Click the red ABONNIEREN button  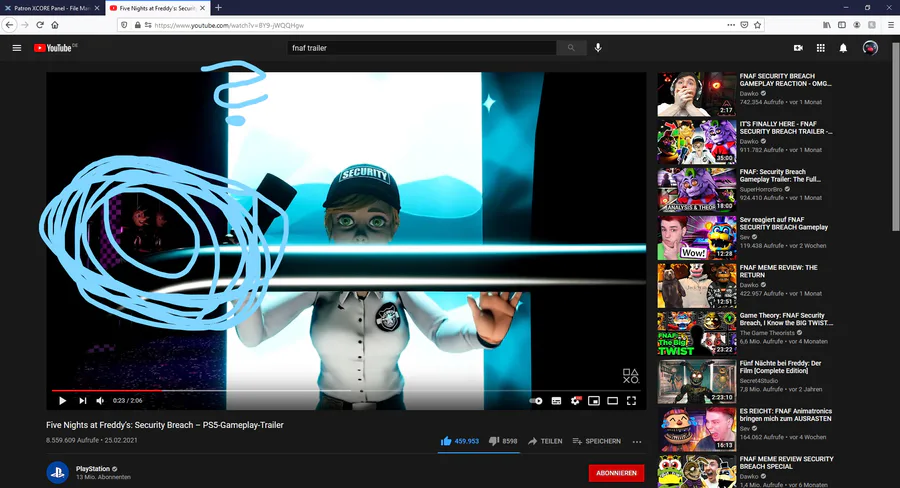tap(616, 473)
